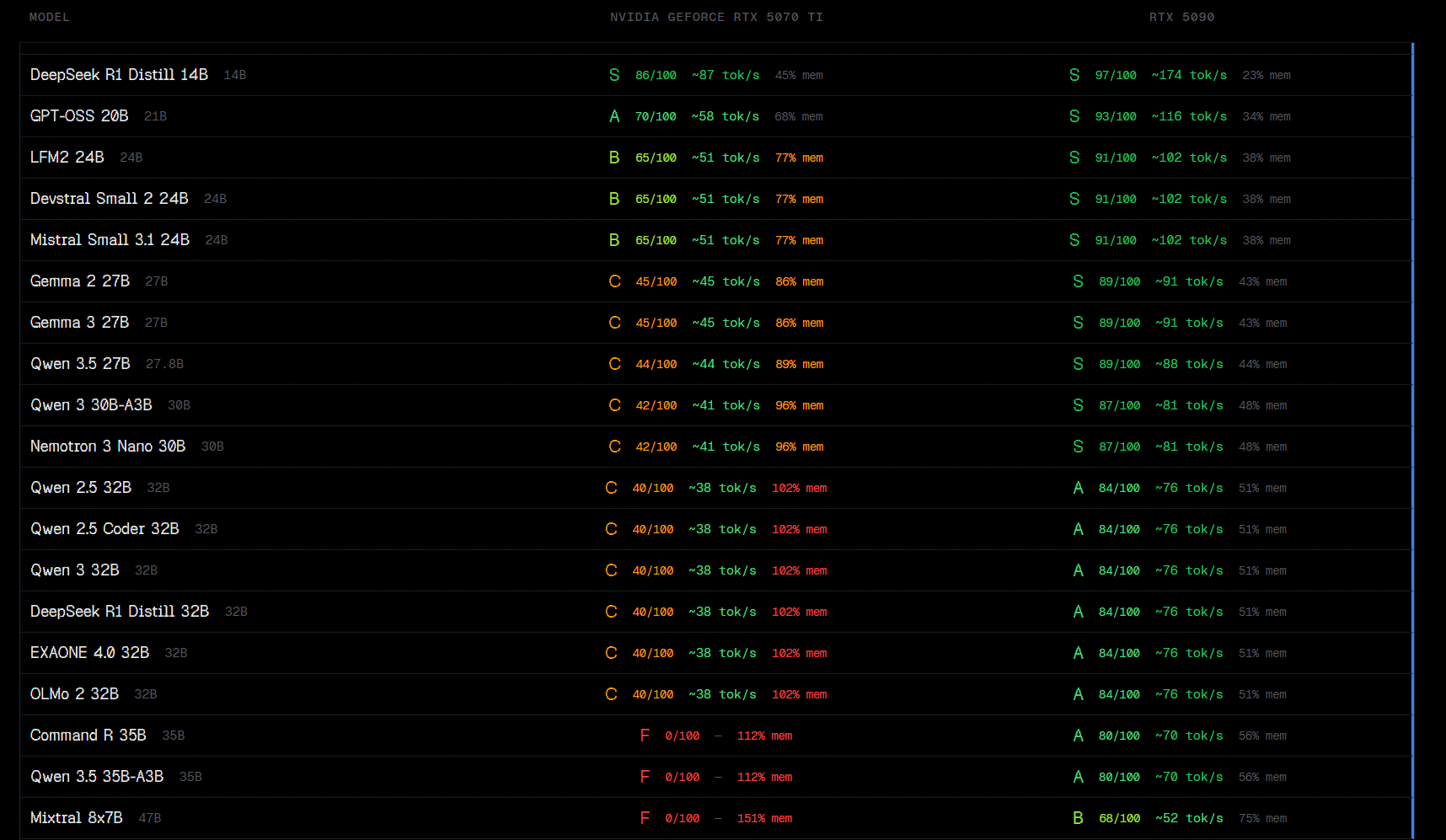Viewport: 1446px width, 840px height.
Task: Click the RTX 5090 A grade for OLMo 2 32B
Action: 1078,694
